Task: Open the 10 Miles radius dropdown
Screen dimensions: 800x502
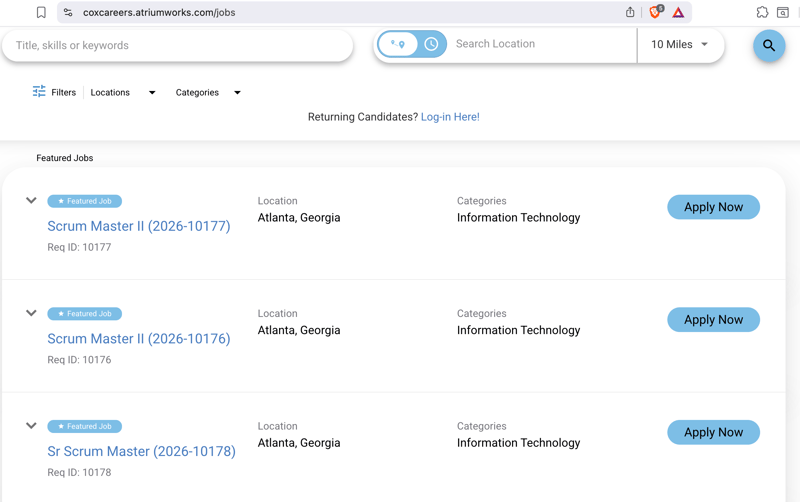Action: [x=680, y=45]
